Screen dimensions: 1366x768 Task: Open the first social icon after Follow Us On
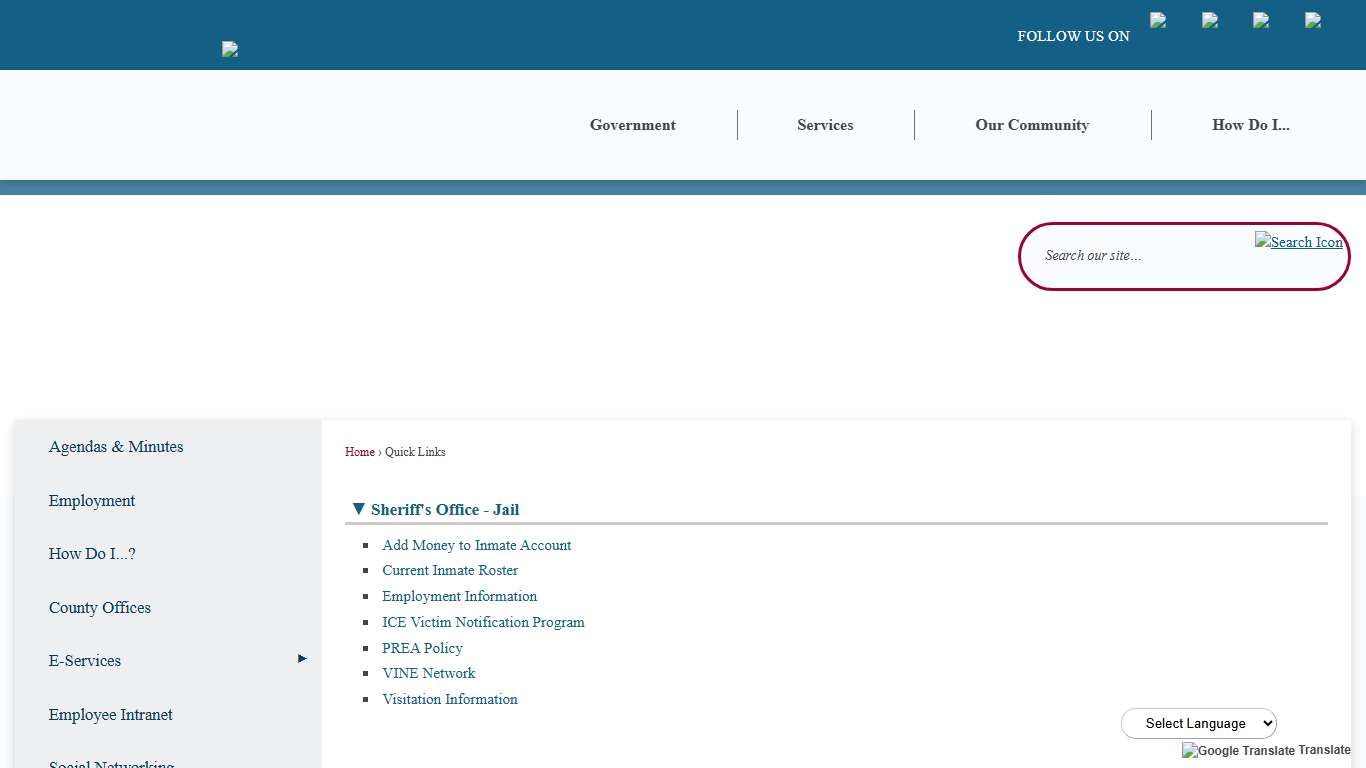1158,20
